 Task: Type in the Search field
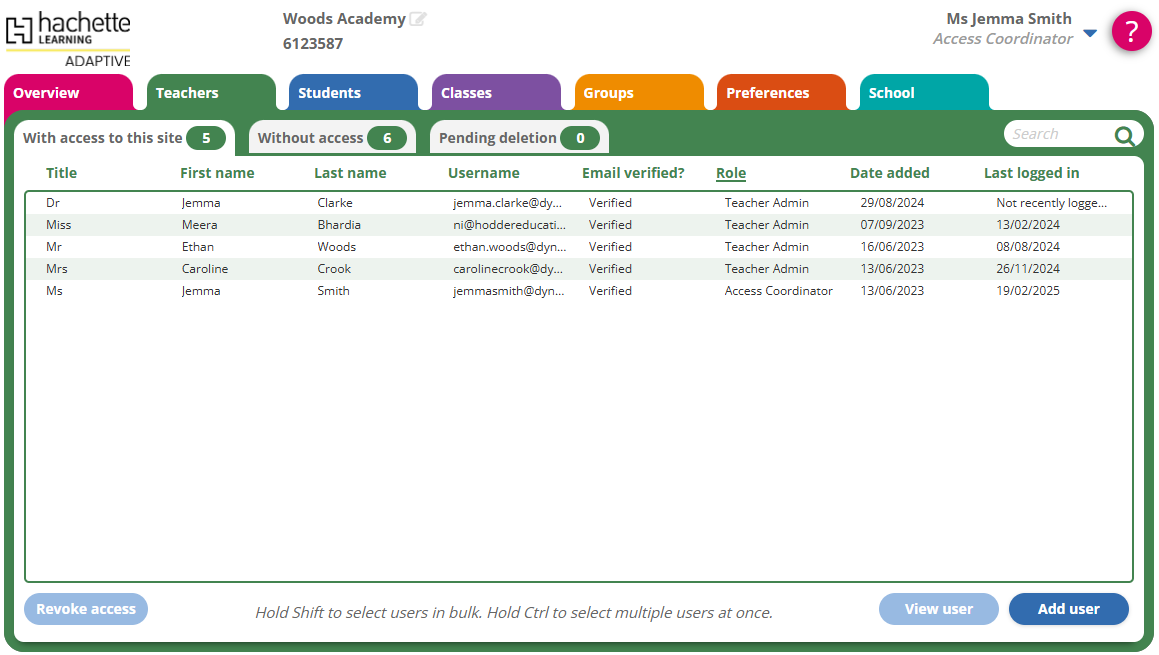pyautogui.click(x=1058, y=135)
